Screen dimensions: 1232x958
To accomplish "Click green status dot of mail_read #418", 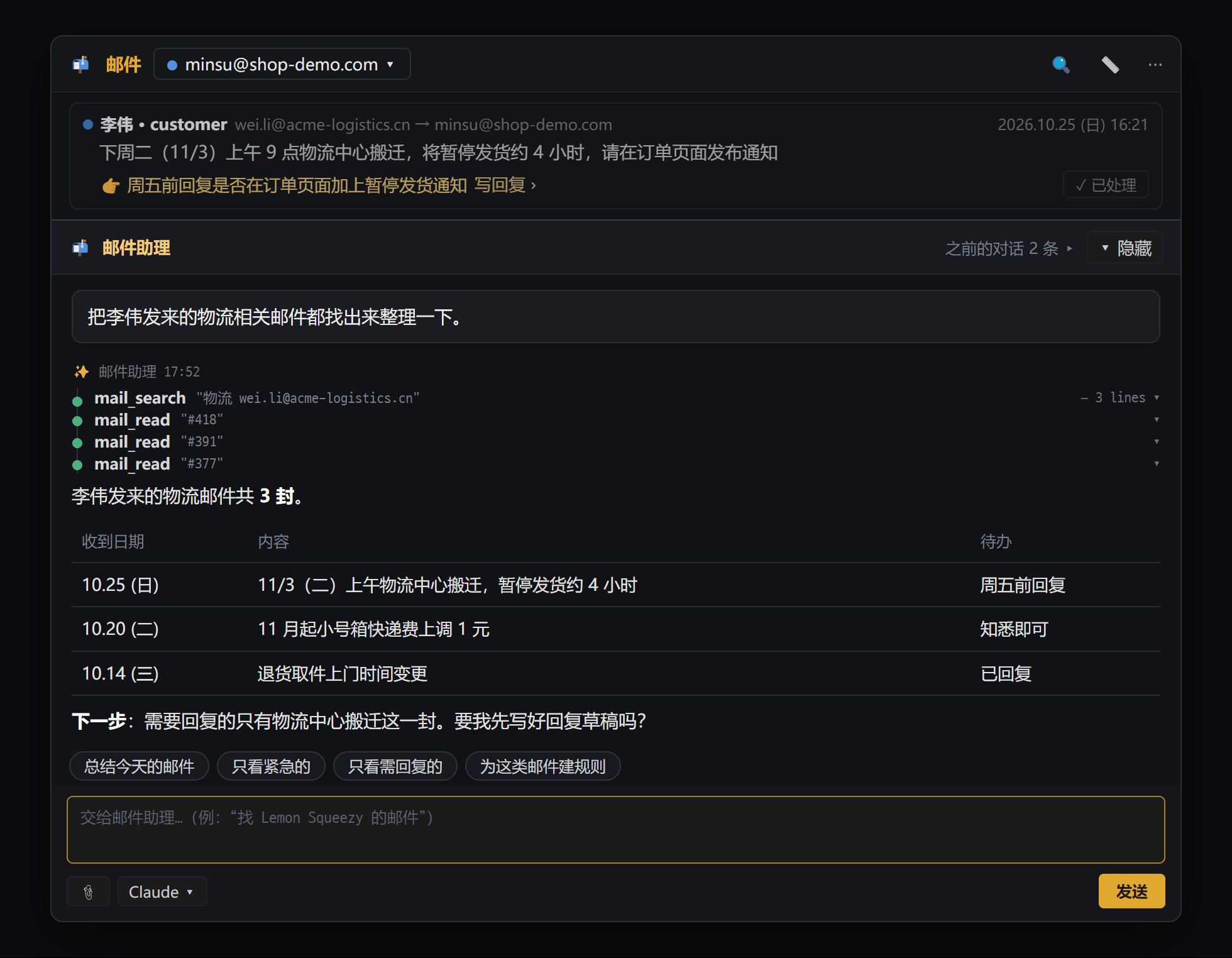I will pyautogui.click(x=77, y=421).
